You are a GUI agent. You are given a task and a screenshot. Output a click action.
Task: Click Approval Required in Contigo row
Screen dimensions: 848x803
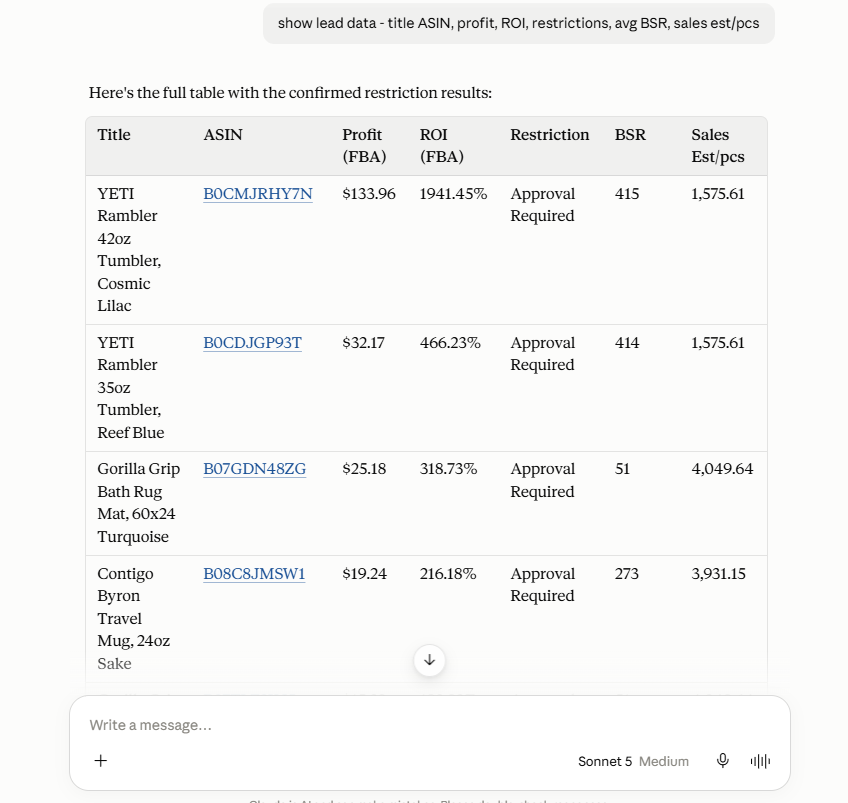pyautogui.click(x=542, y=585)
